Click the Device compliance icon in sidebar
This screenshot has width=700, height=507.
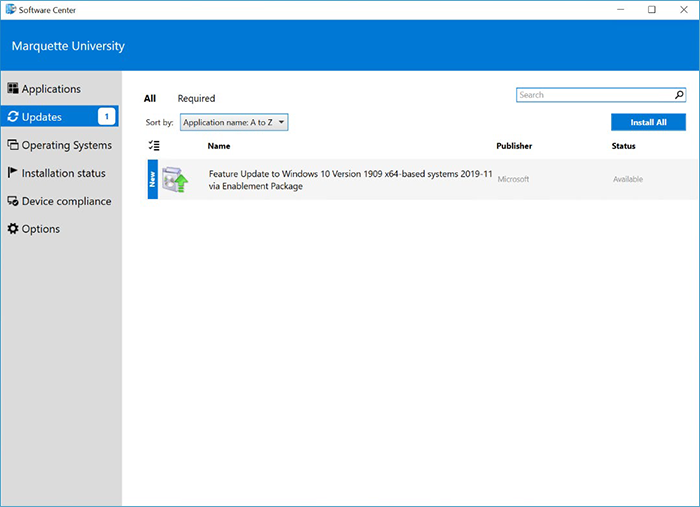click(13, 201)
